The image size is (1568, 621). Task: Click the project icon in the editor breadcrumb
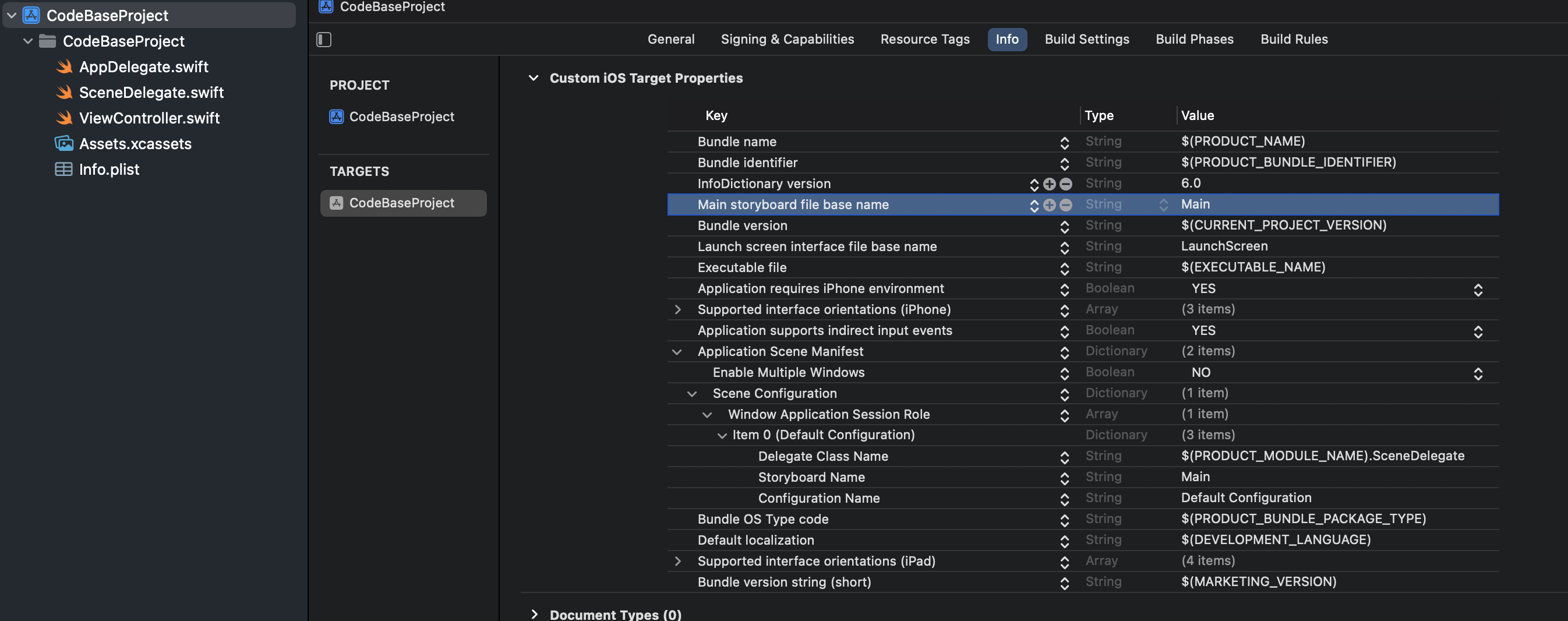[x=326, y=6]
